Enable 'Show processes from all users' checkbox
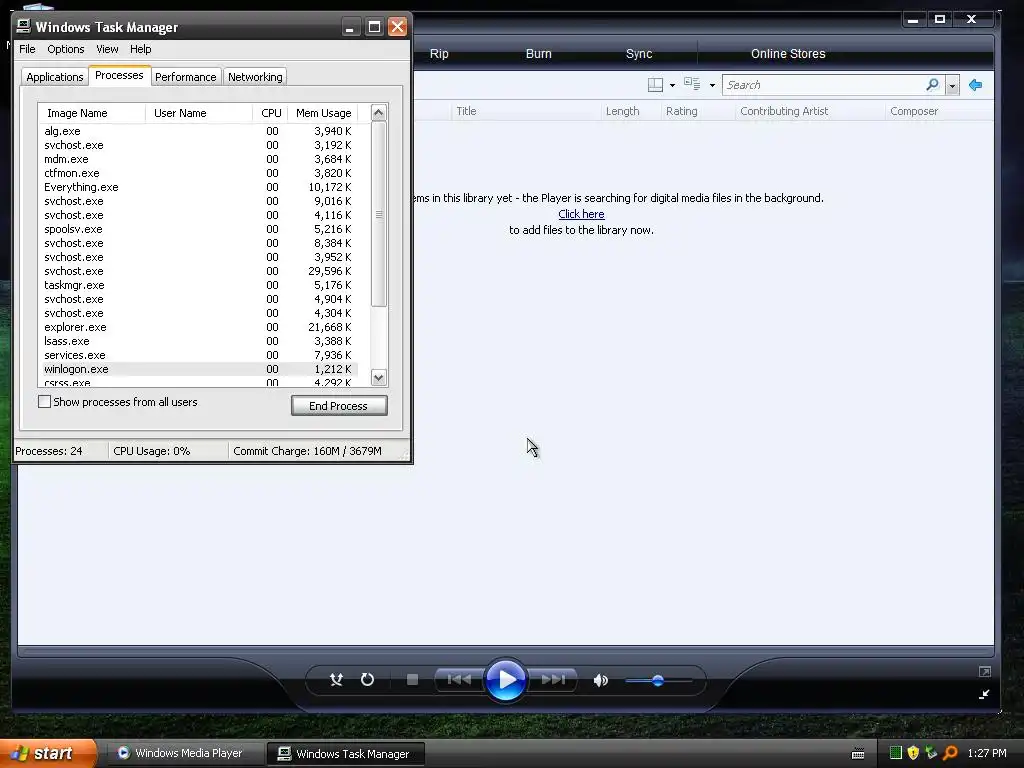The width and height of the screenshot is (1024, 768). coord(44,402)
